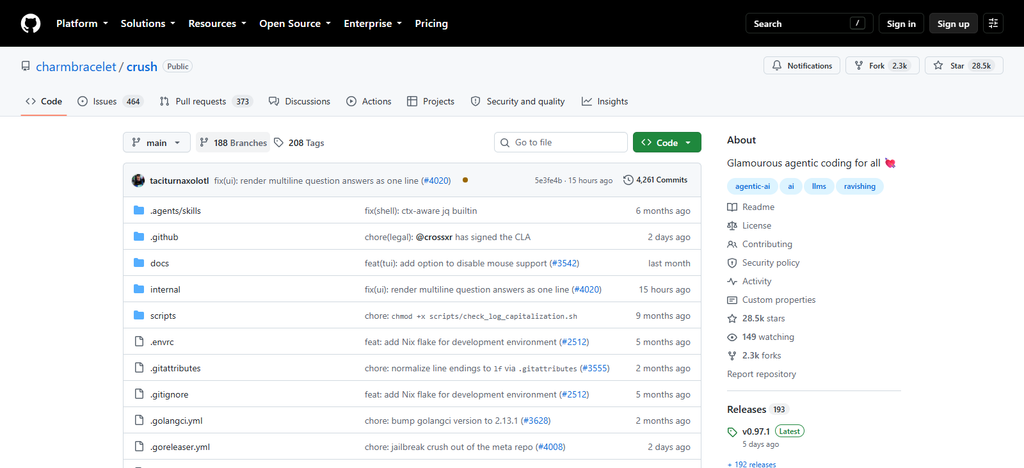
Task: Open the internal folder
Action: (165, 289)
